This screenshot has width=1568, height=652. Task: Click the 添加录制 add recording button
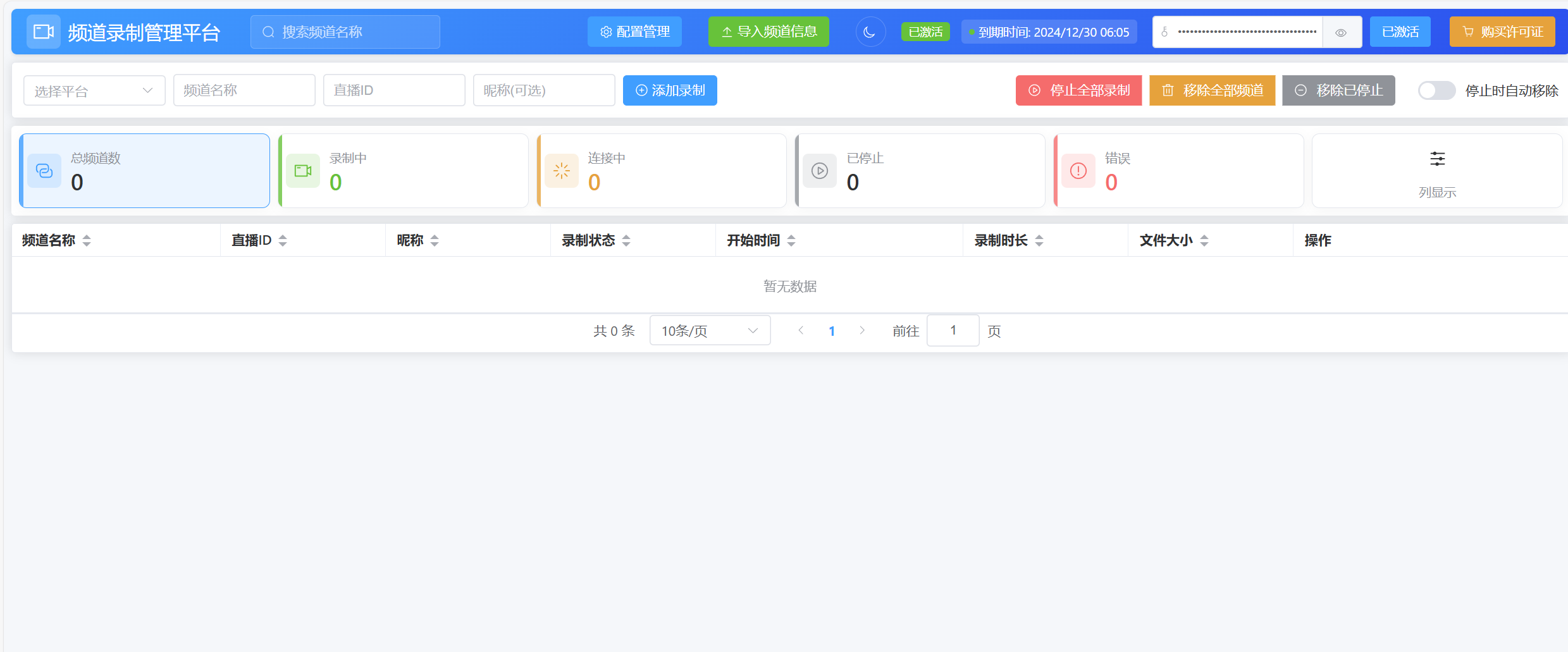[670, 90]
